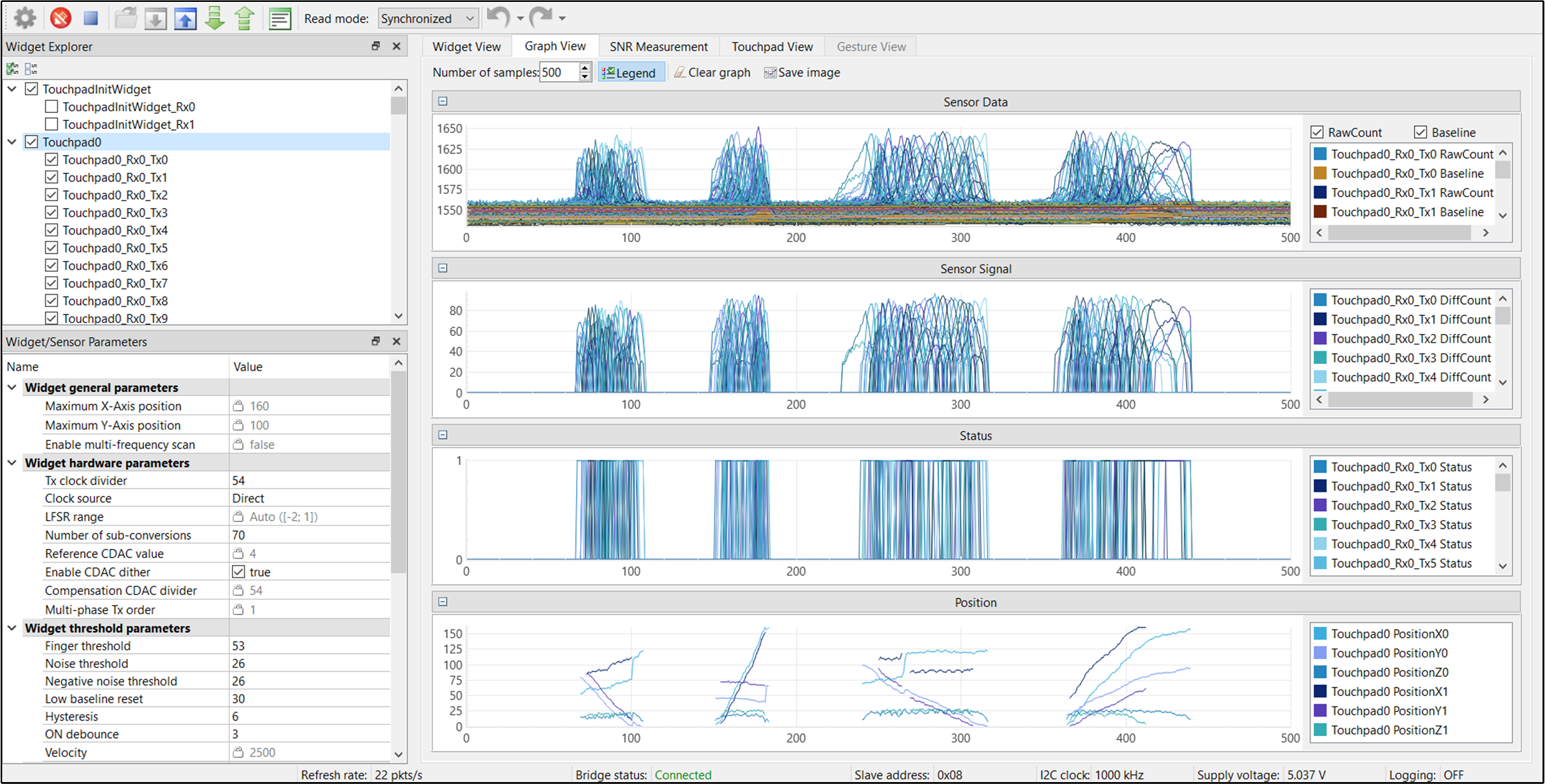Collapse Widget threshold parameters group
The image size is (1545, 784).
pos(12,628)
